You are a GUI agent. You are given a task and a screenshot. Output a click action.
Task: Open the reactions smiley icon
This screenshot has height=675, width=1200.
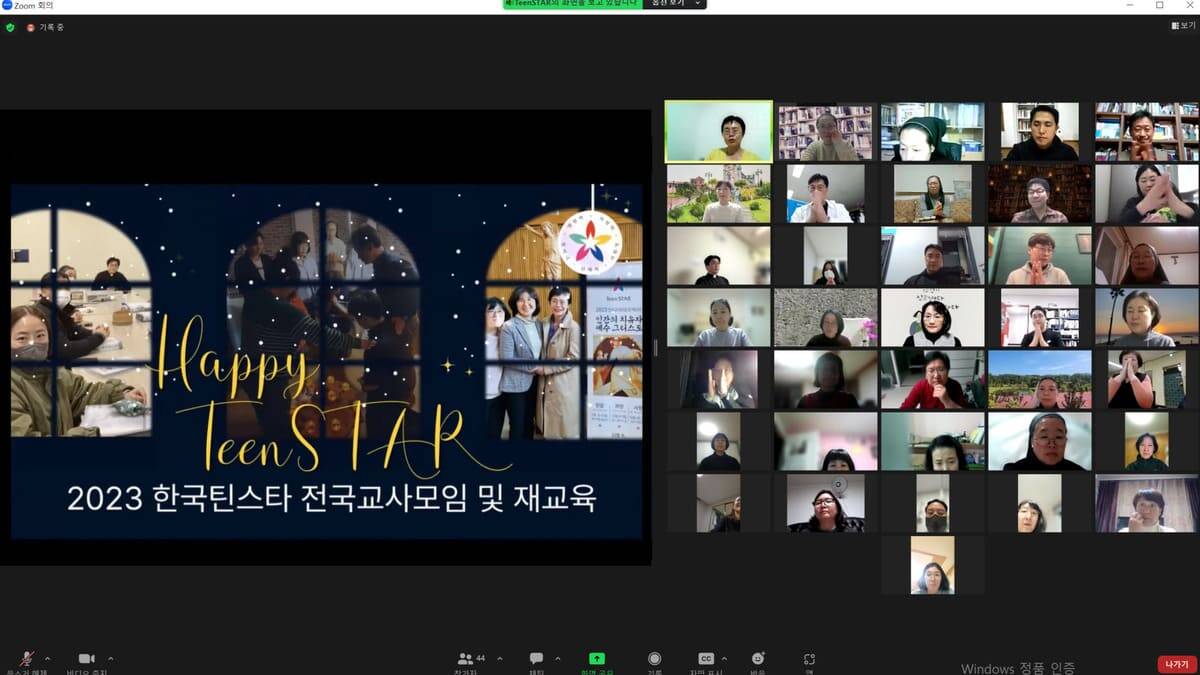click(758, 659)
